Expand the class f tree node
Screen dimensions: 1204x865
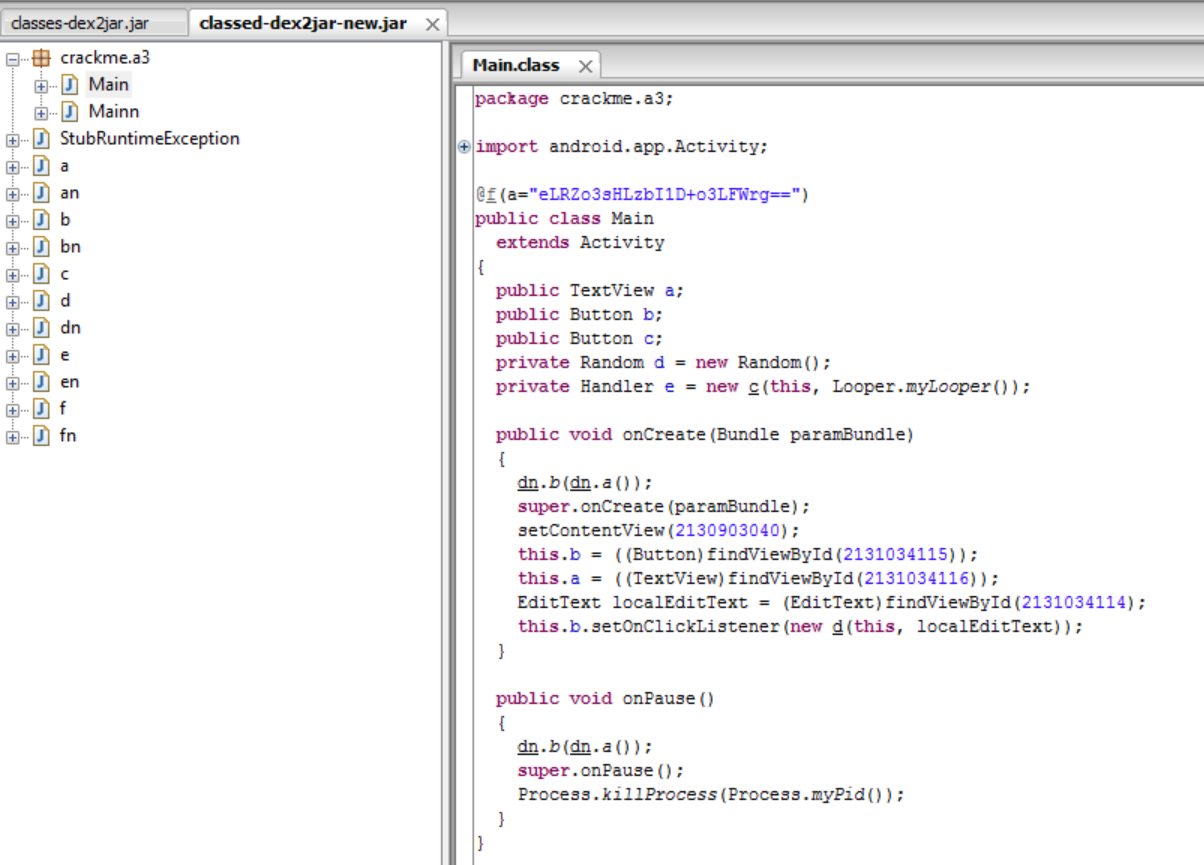point(12,409)
